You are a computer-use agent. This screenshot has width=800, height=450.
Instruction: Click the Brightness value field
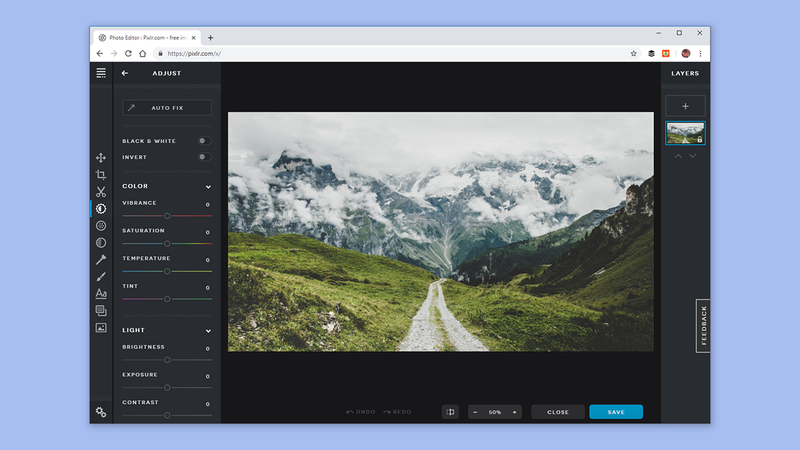(x=208, y=348)
